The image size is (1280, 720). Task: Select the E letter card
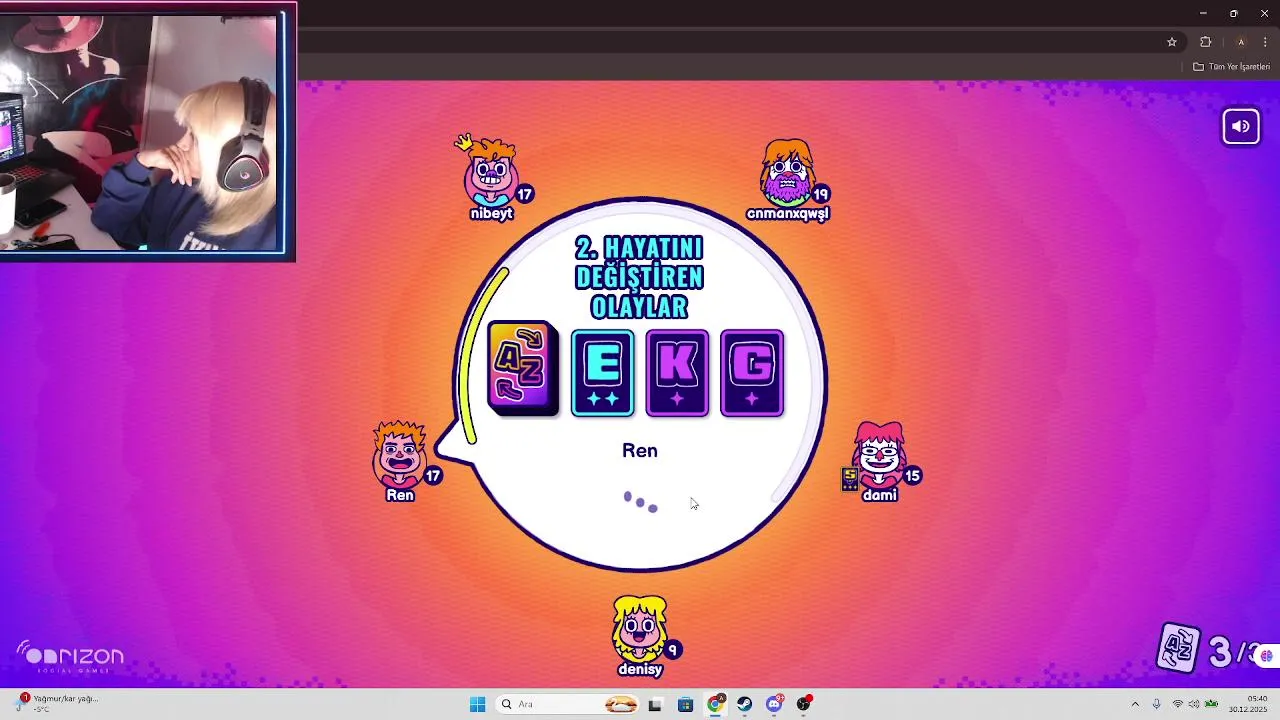click(x=602, y=373)
